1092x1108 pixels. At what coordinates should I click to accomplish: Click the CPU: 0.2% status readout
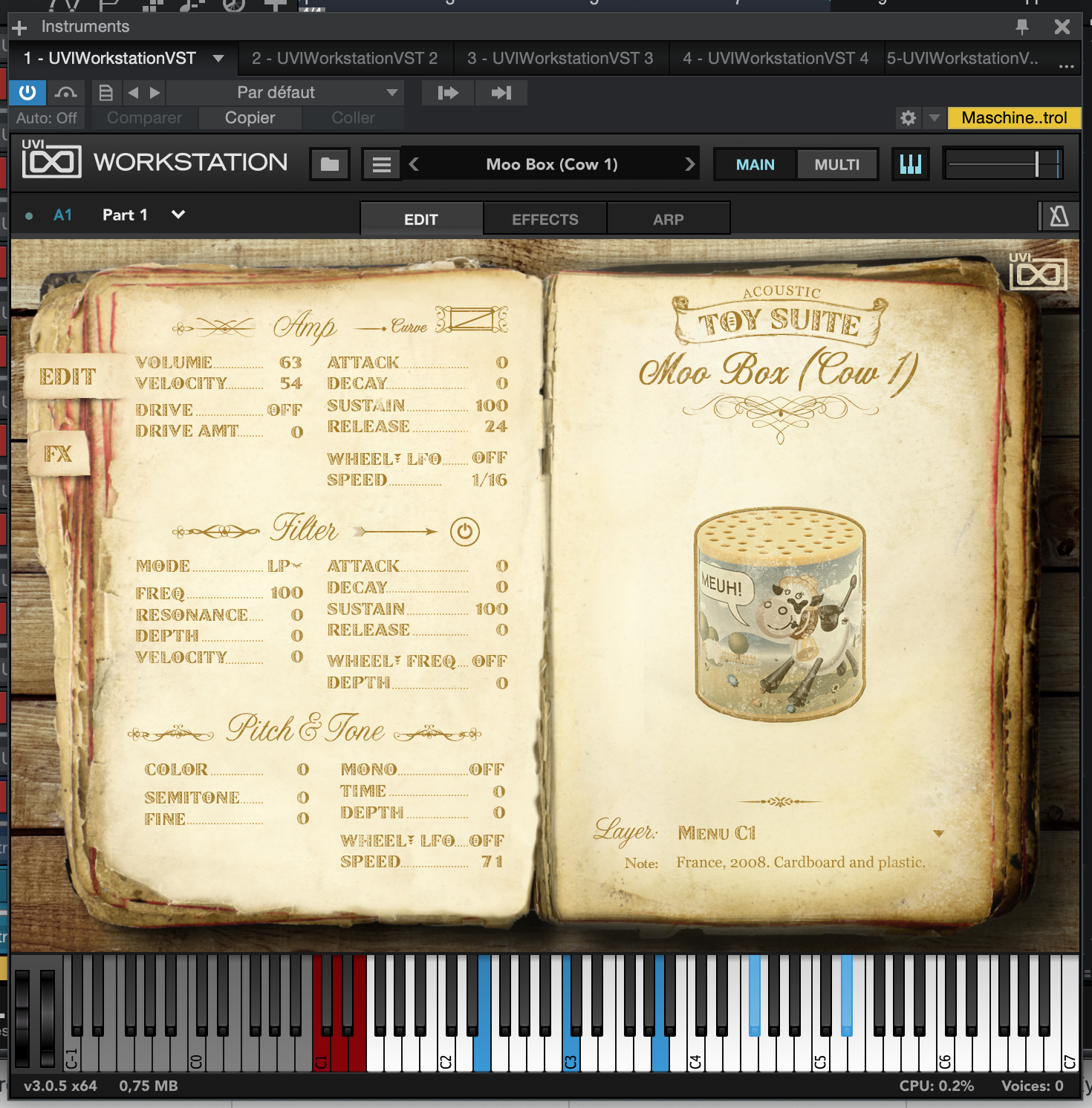click(x=936, y=1086)
